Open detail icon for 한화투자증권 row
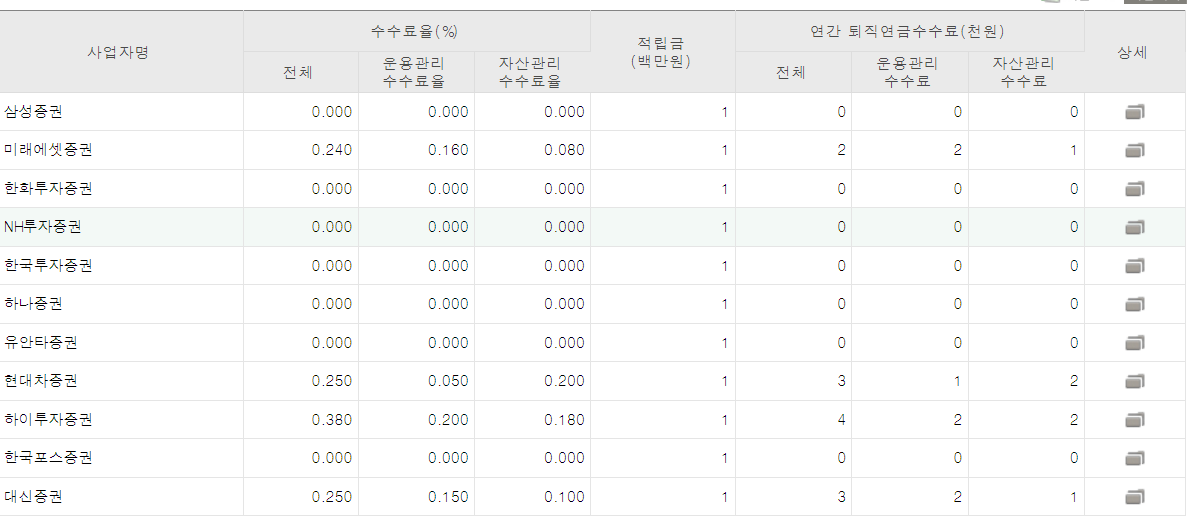 point(1134,189)
